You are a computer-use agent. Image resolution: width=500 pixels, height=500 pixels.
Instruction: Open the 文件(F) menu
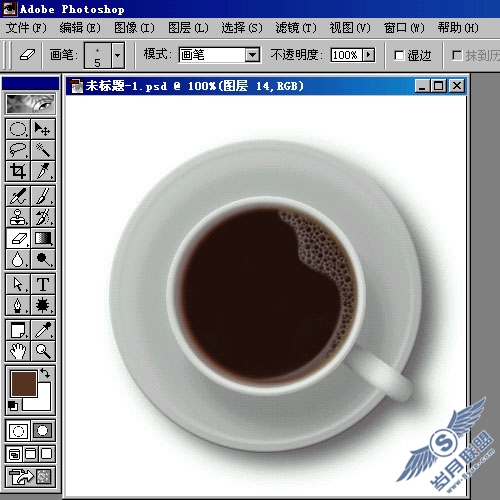click(x=26, y=28)
